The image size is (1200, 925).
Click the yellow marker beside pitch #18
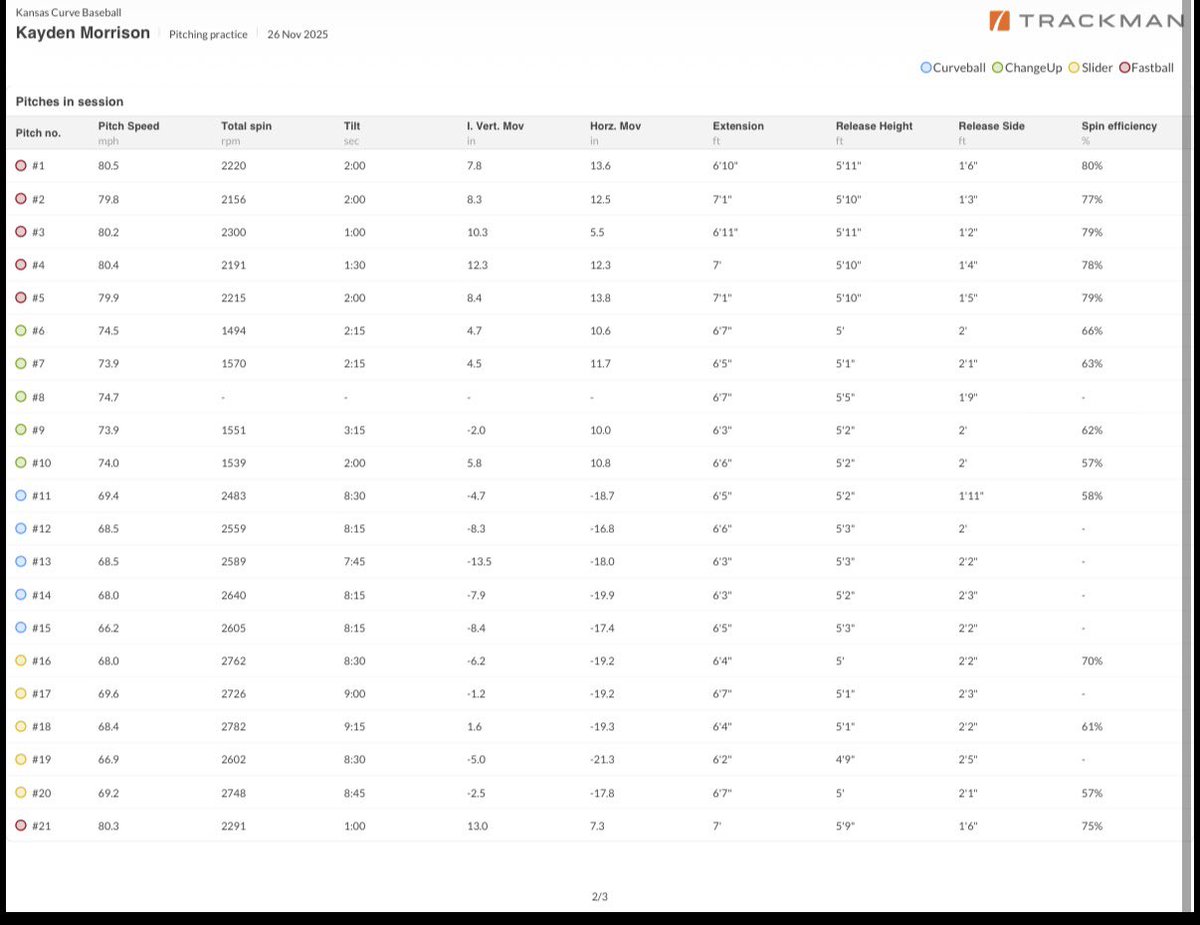click(21, 727)
